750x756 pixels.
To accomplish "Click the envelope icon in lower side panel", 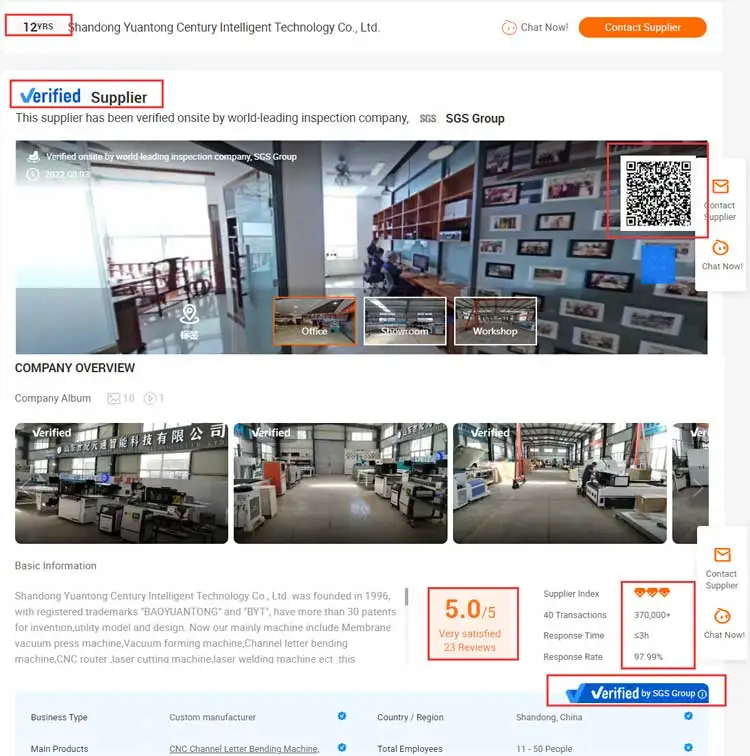I will 722,554.
